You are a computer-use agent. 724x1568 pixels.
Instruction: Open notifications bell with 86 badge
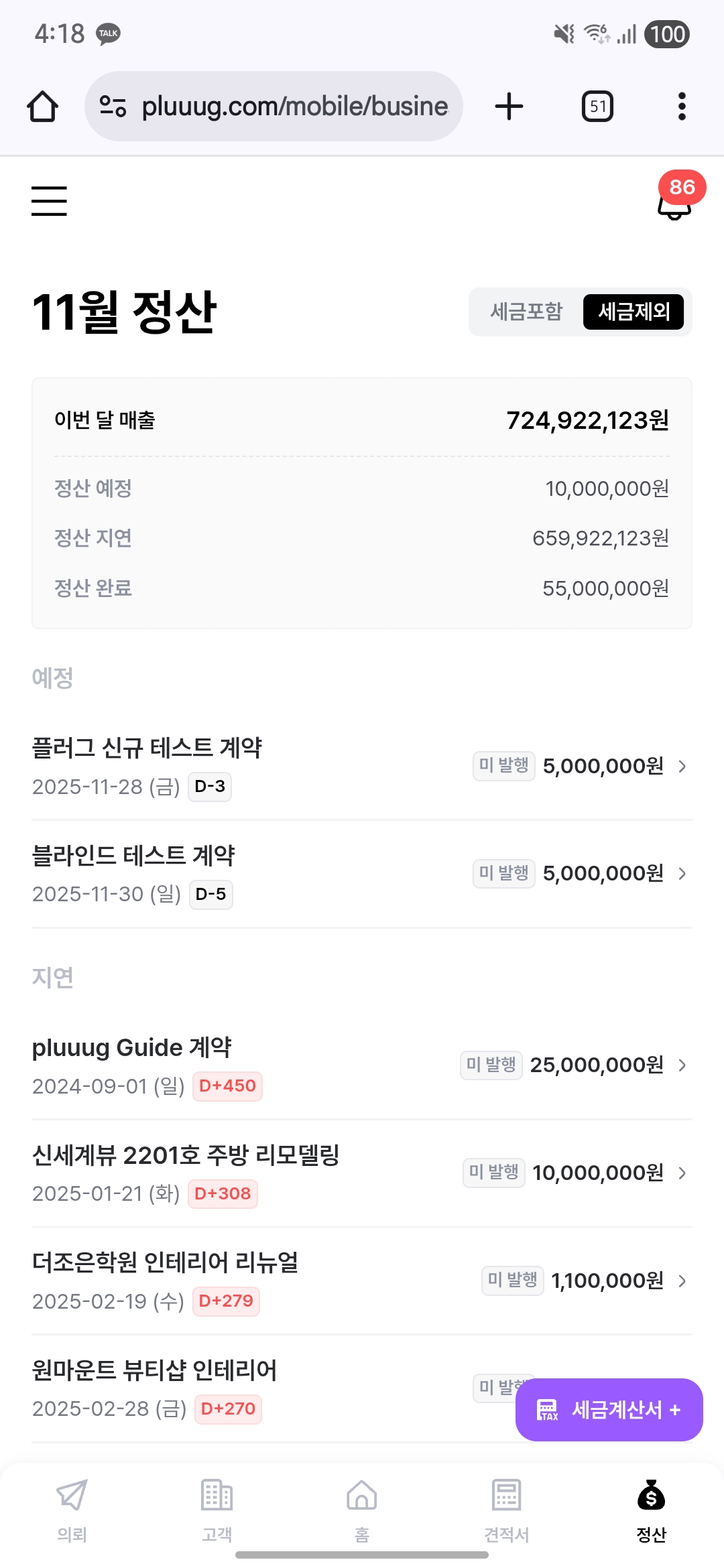tap(674, 202)
